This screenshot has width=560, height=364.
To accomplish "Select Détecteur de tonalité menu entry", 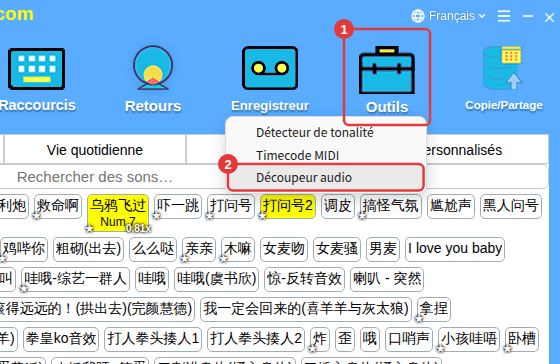I will click(315, 133).
